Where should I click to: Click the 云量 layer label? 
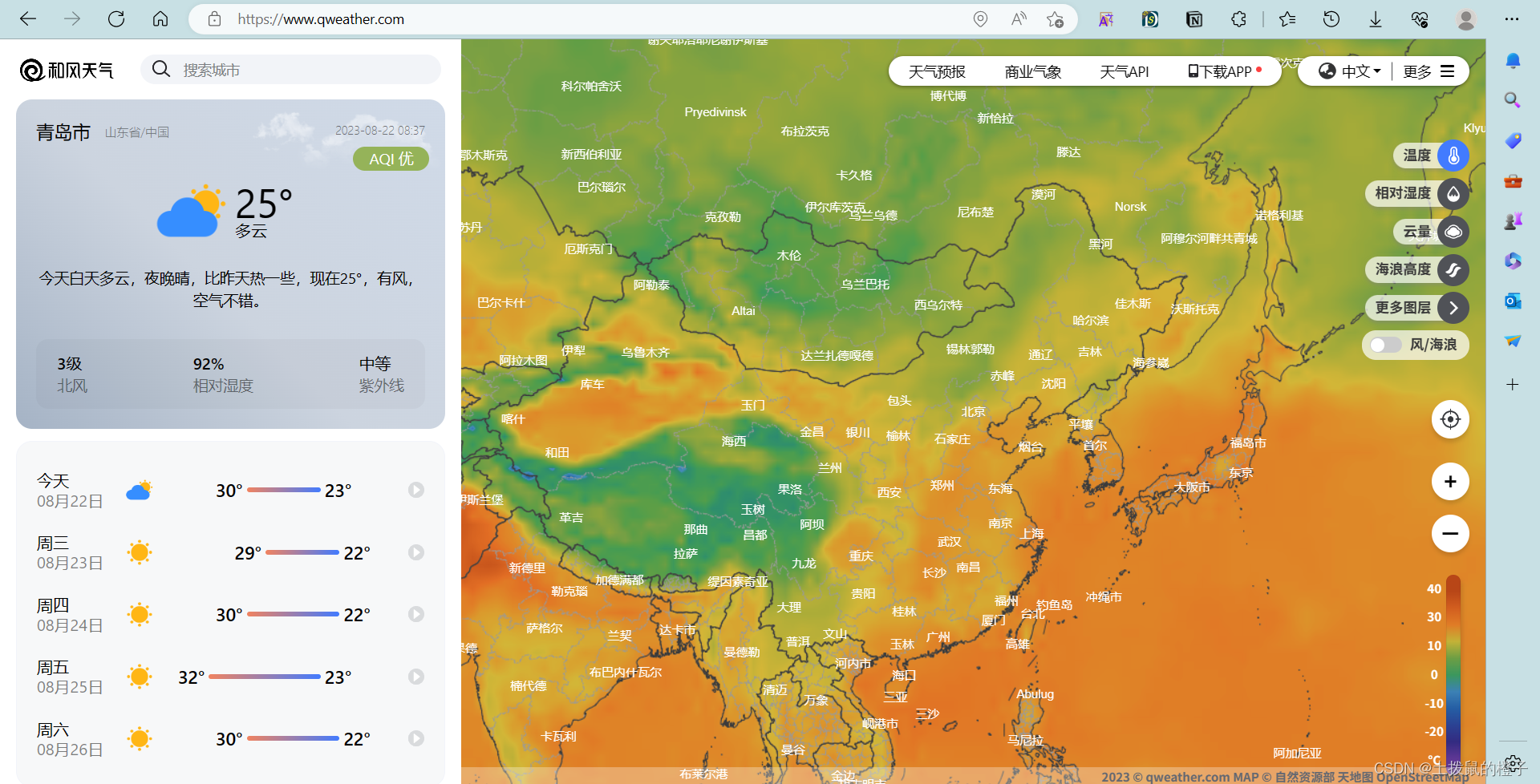pyautogui.click(x=1416, y=232)
